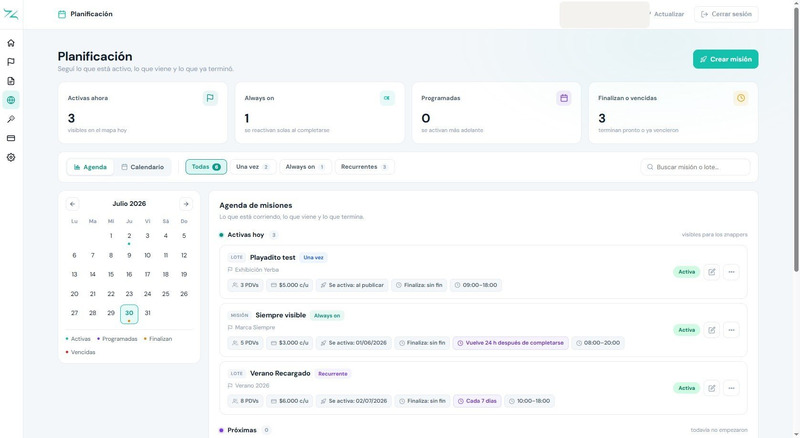Image resolution: width=800 pixels, height=438 pixels.
Task: Open the settings gear icon in the sidebar
Action: [11, 157]
